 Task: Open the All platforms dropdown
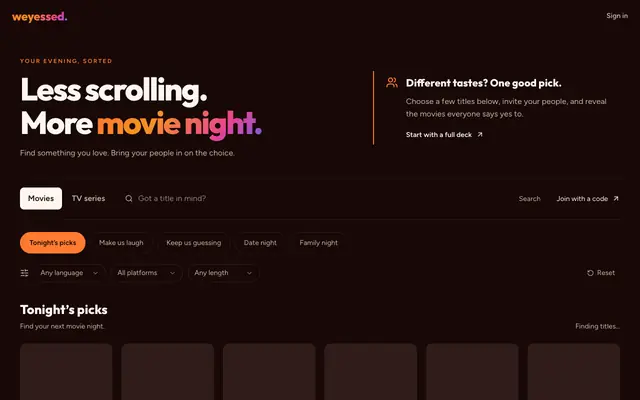point(147,273)
